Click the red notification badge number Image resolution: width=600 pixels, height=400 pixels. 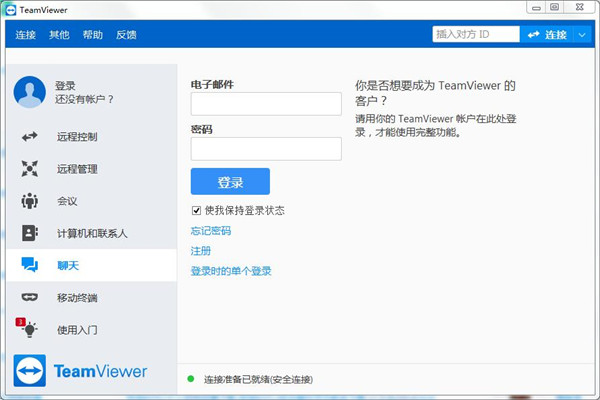[x=20, y=322]
